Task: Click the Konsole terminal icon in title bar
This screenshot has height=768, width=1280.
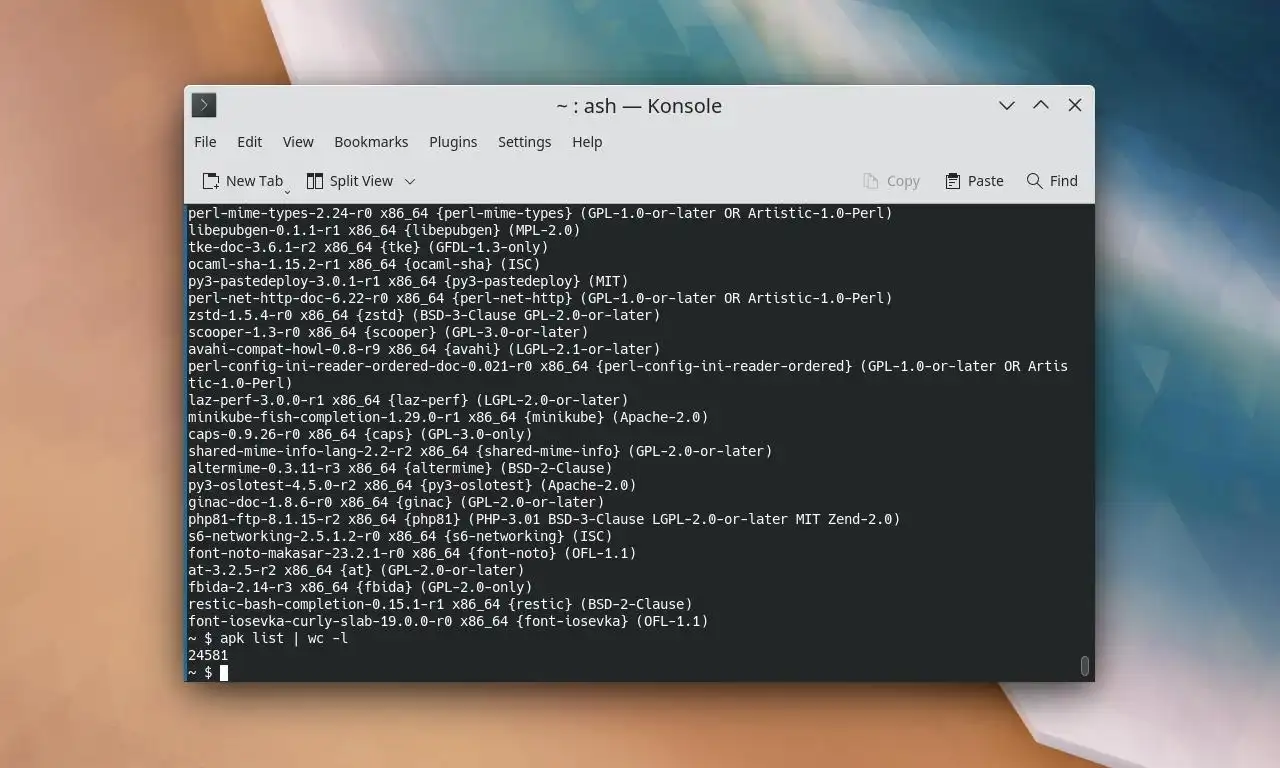Action: 204,105
